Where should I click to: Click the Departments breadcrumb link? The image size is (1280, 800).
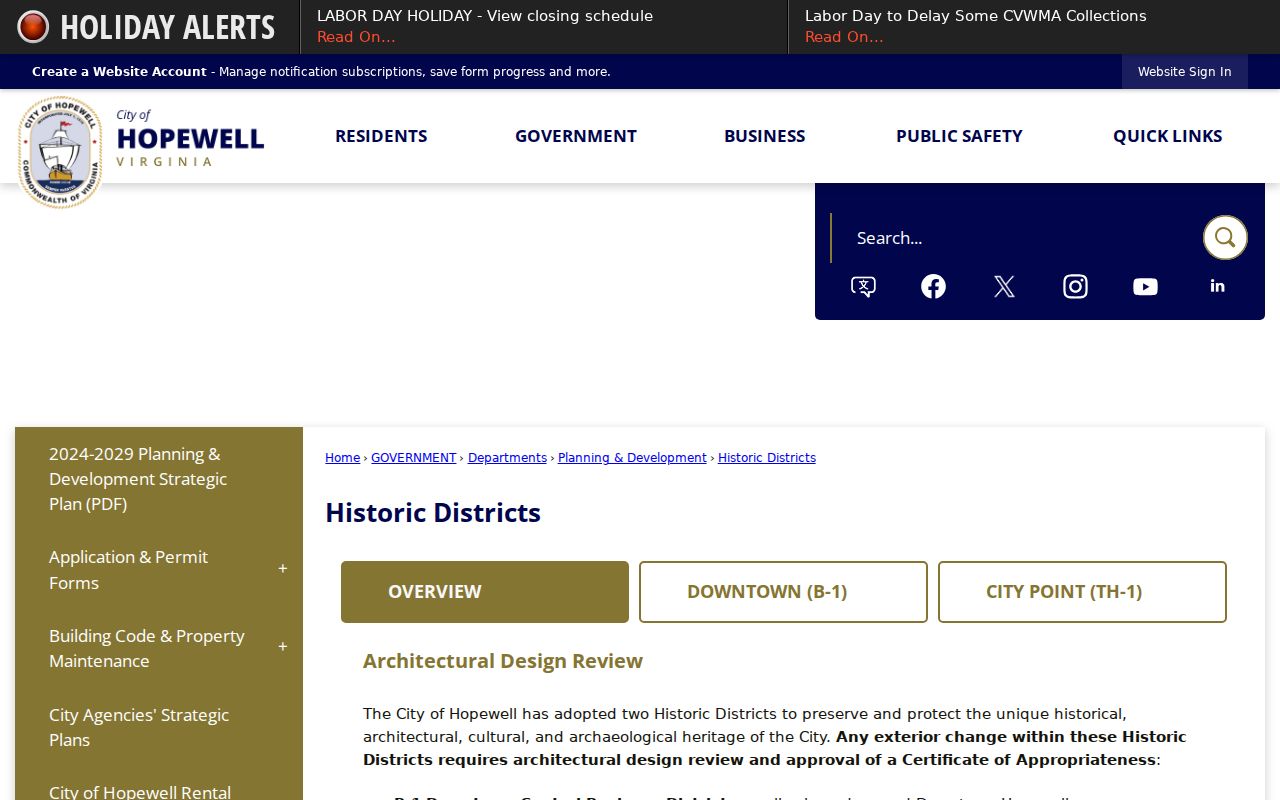pos(507,458)
